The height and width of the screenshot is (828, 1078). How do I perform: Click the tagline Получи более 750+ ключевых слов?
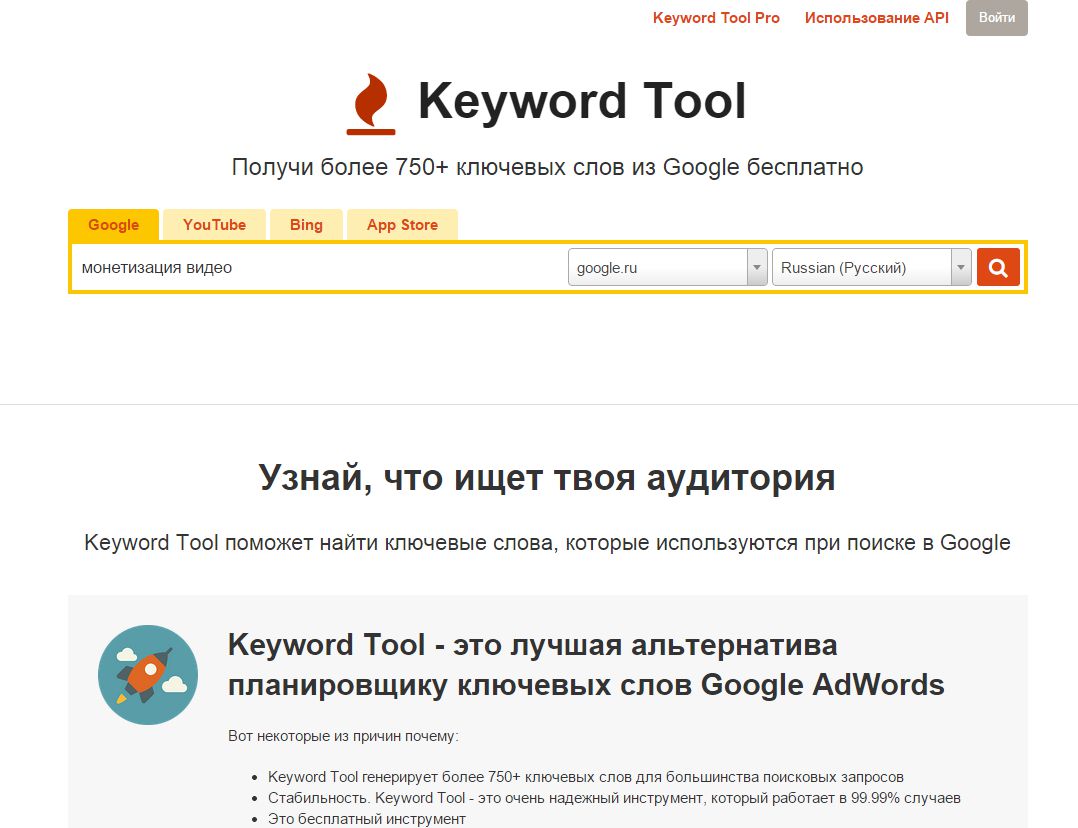click(547, 167)
